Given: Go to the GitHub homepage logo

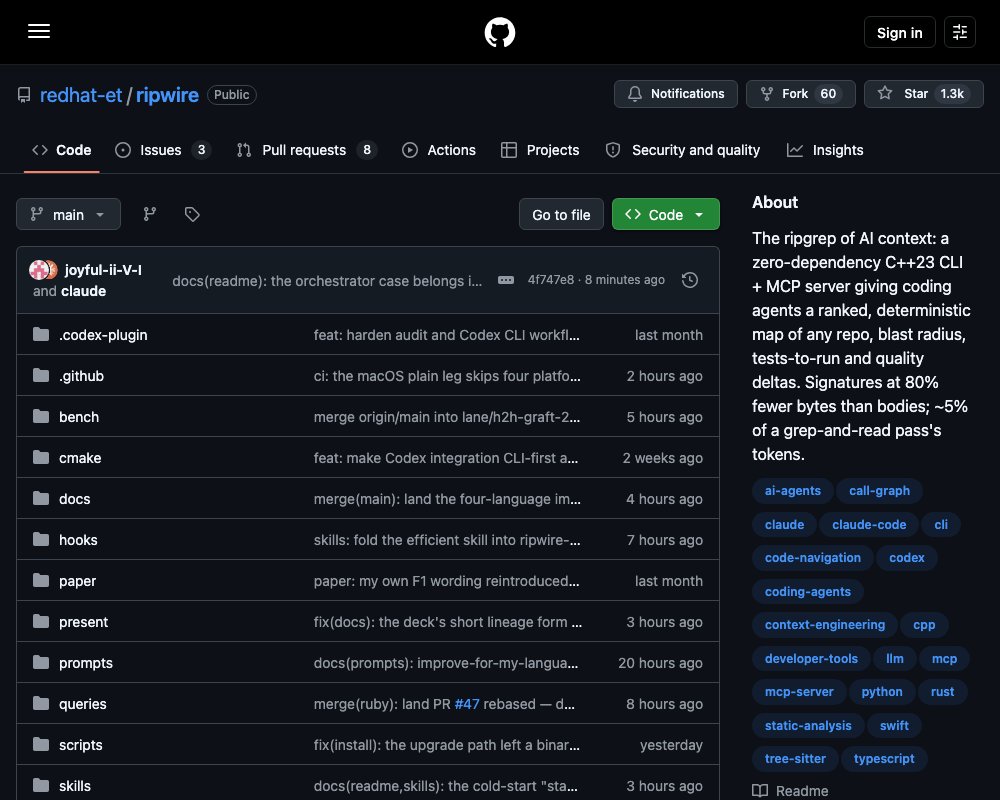Looking at the screenshot, I should tap(499, 32).
